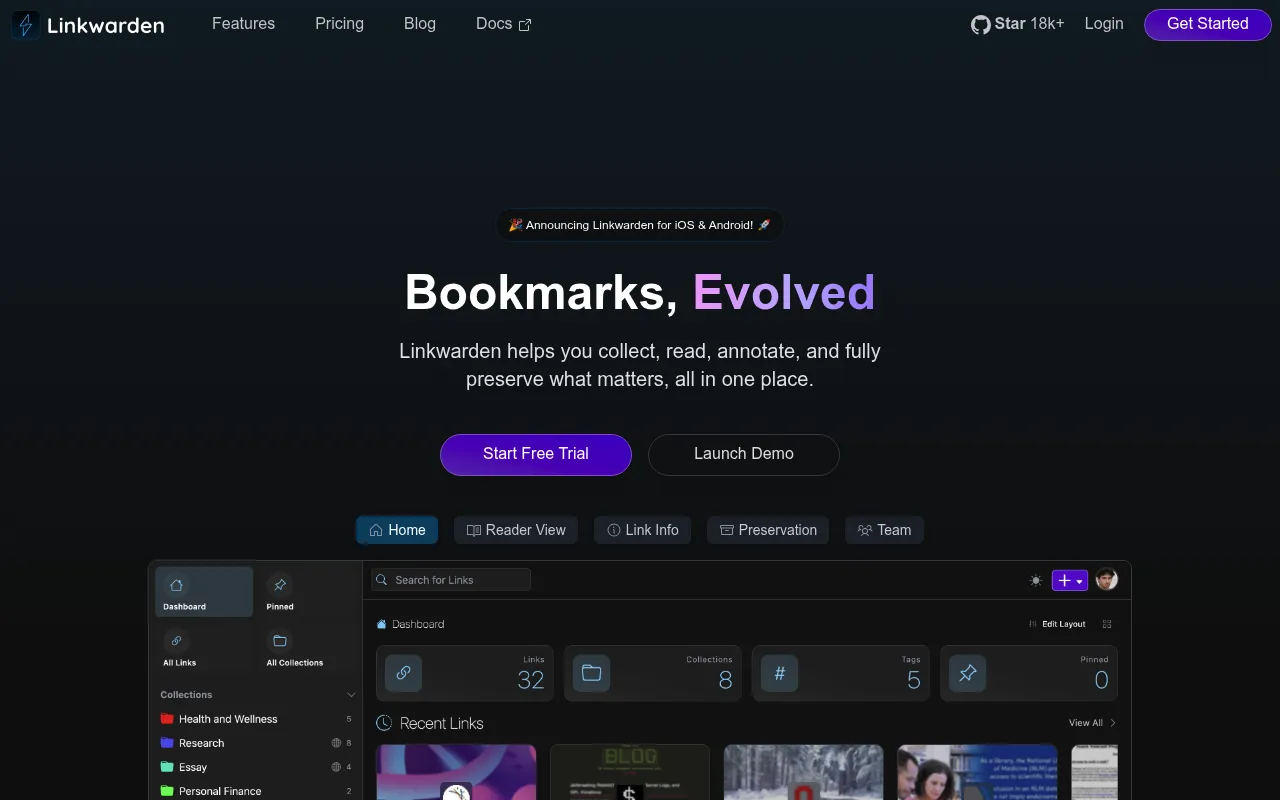Image resolution: width=1280 pixels, height=800 pixels.
Task: Open All Links from the sidebar
Action: 180,648
